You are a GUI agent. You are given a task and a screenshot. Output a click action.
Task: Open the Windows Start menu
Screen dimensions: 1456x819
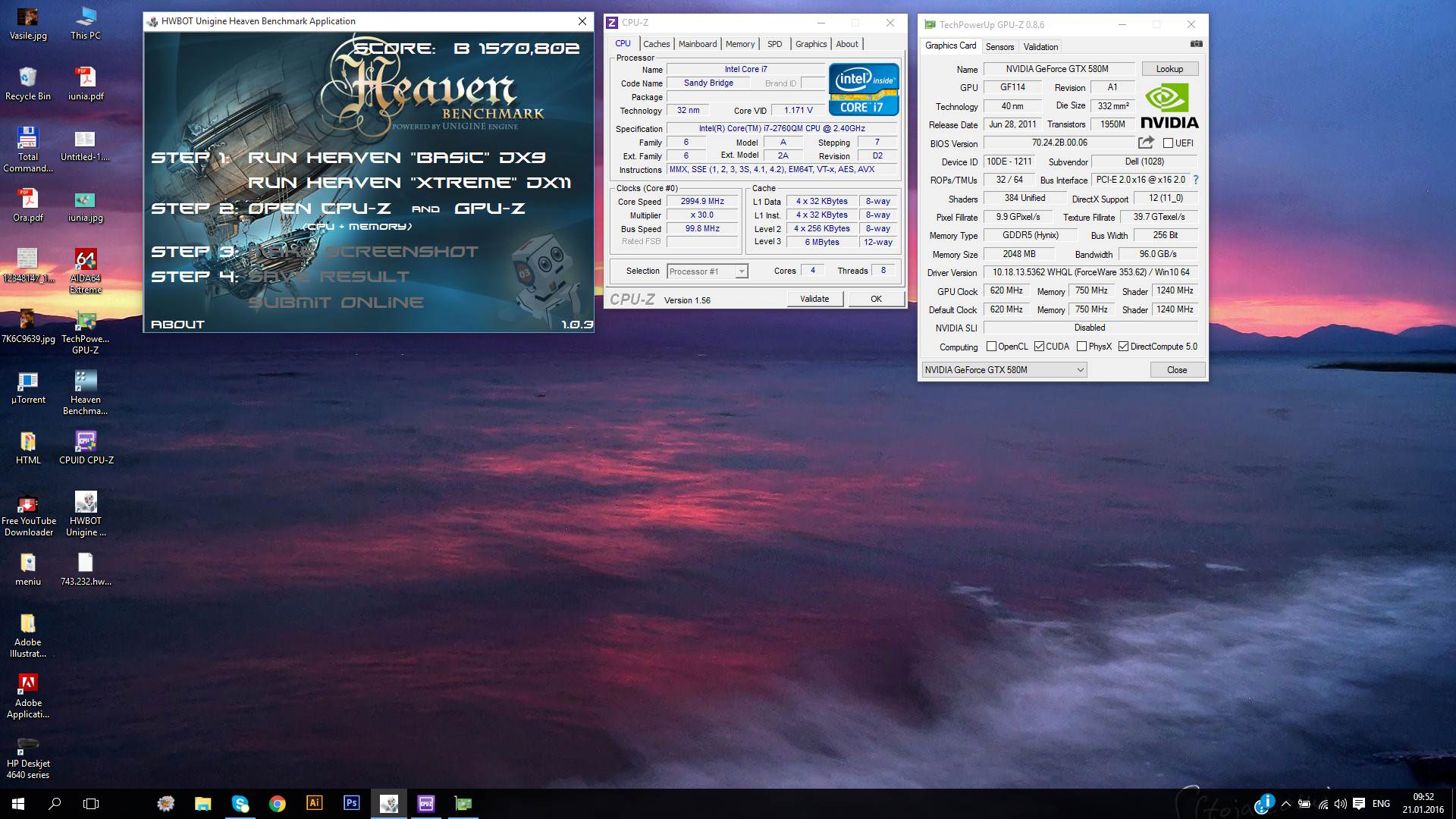18,804
